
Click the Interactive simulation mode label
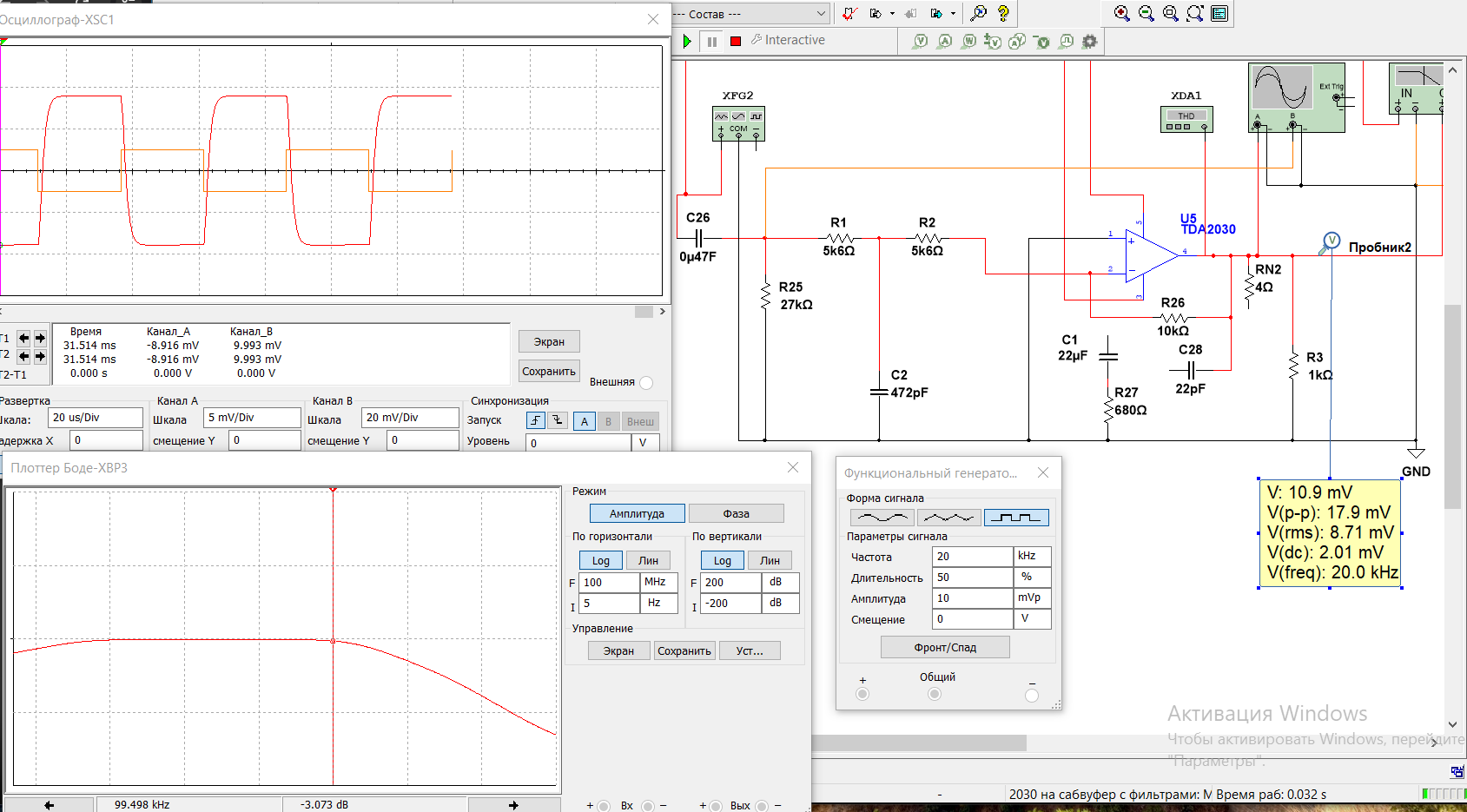pos(794,40)
